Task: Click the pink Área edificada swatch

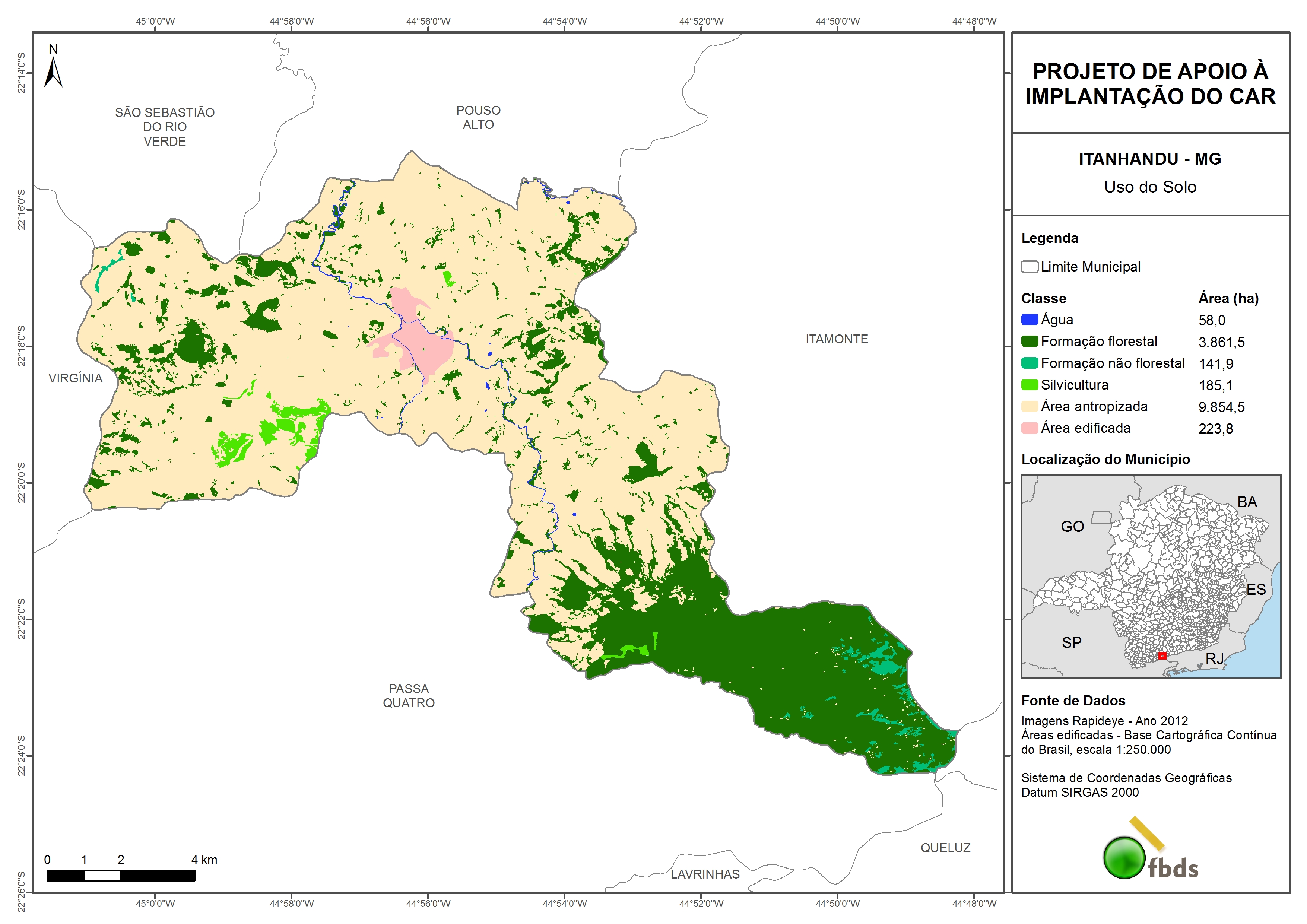Action: coord(1029,428)
